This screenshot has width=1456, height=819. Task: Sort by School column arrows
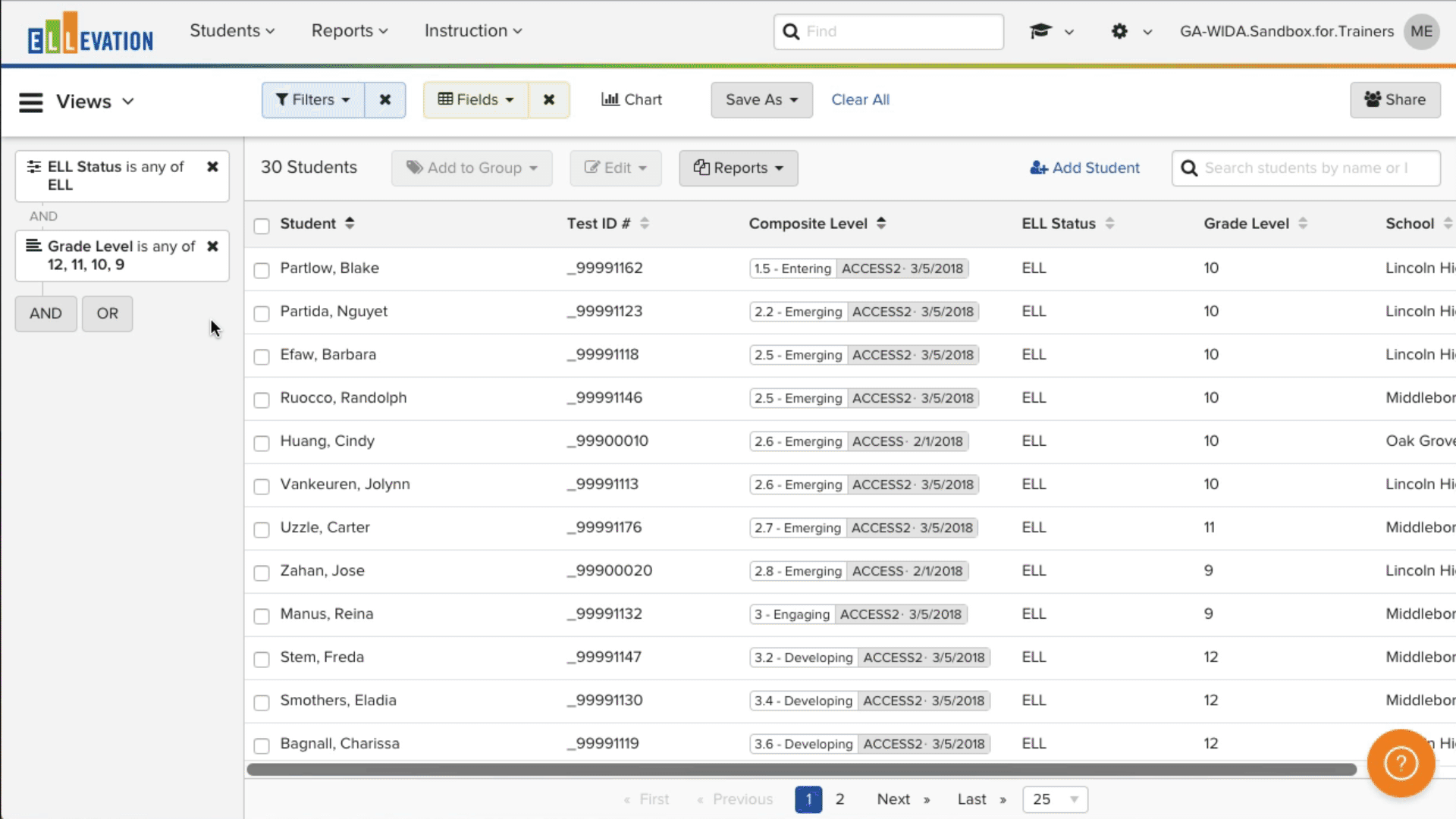point(1448,223)
